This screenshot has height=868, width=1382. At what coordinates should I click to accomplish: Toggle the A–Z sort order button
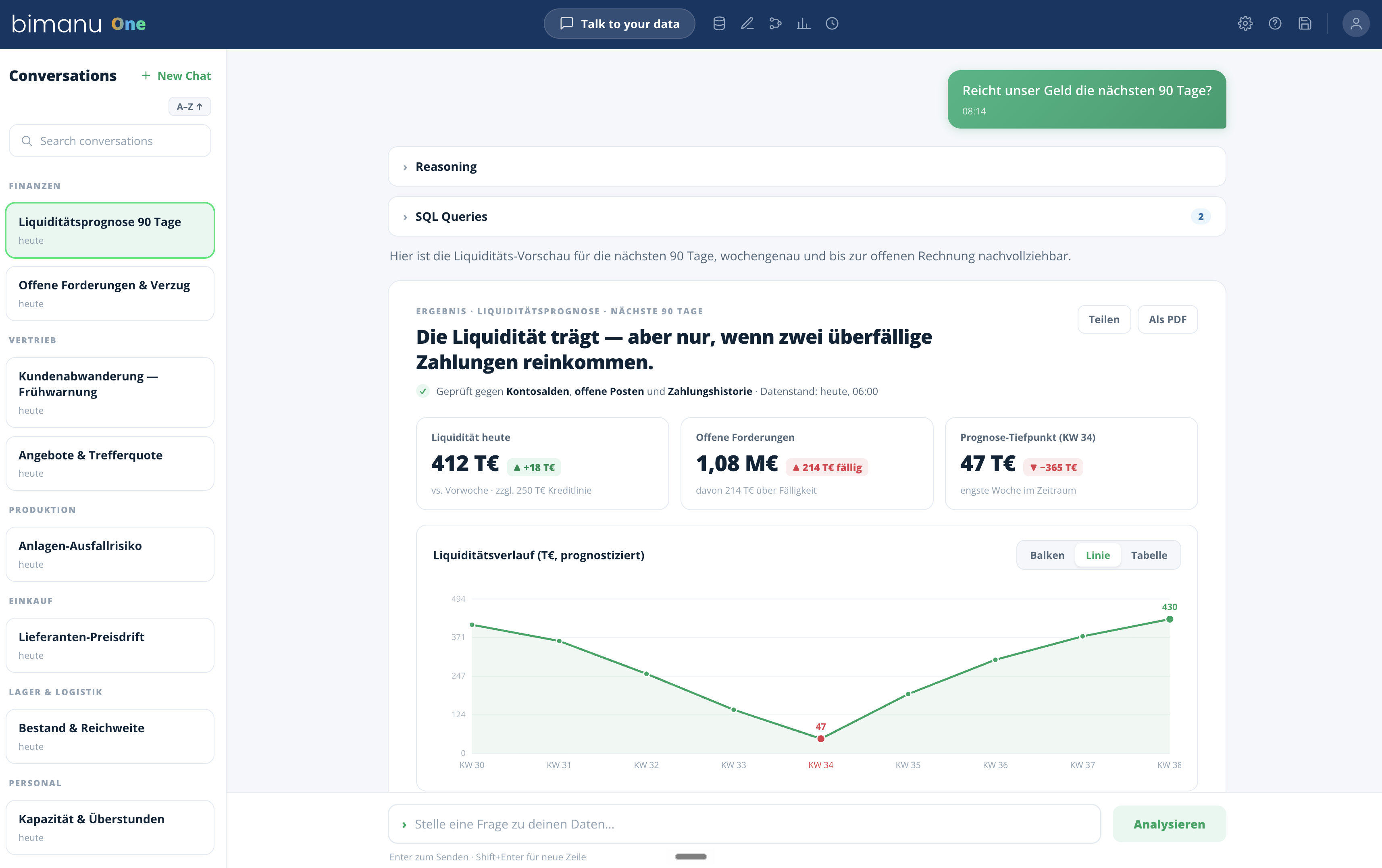(189, 107)
